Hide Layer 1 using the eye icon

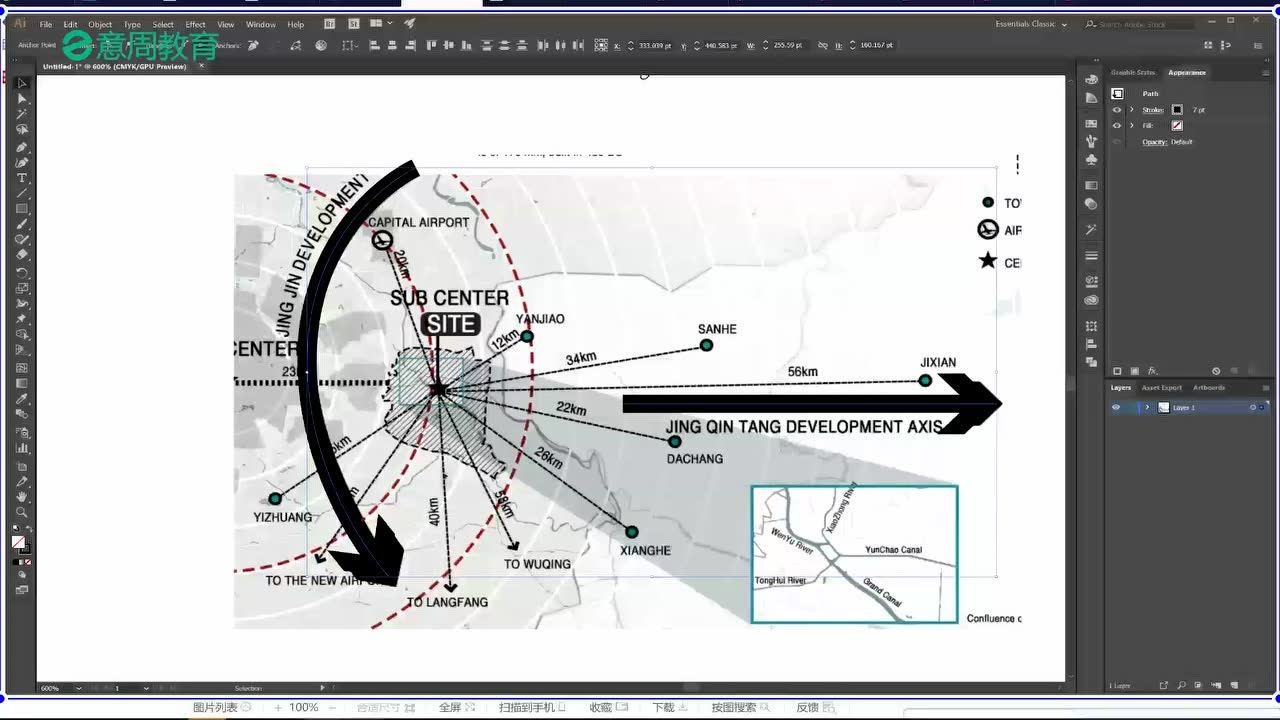coord(1117,408)
